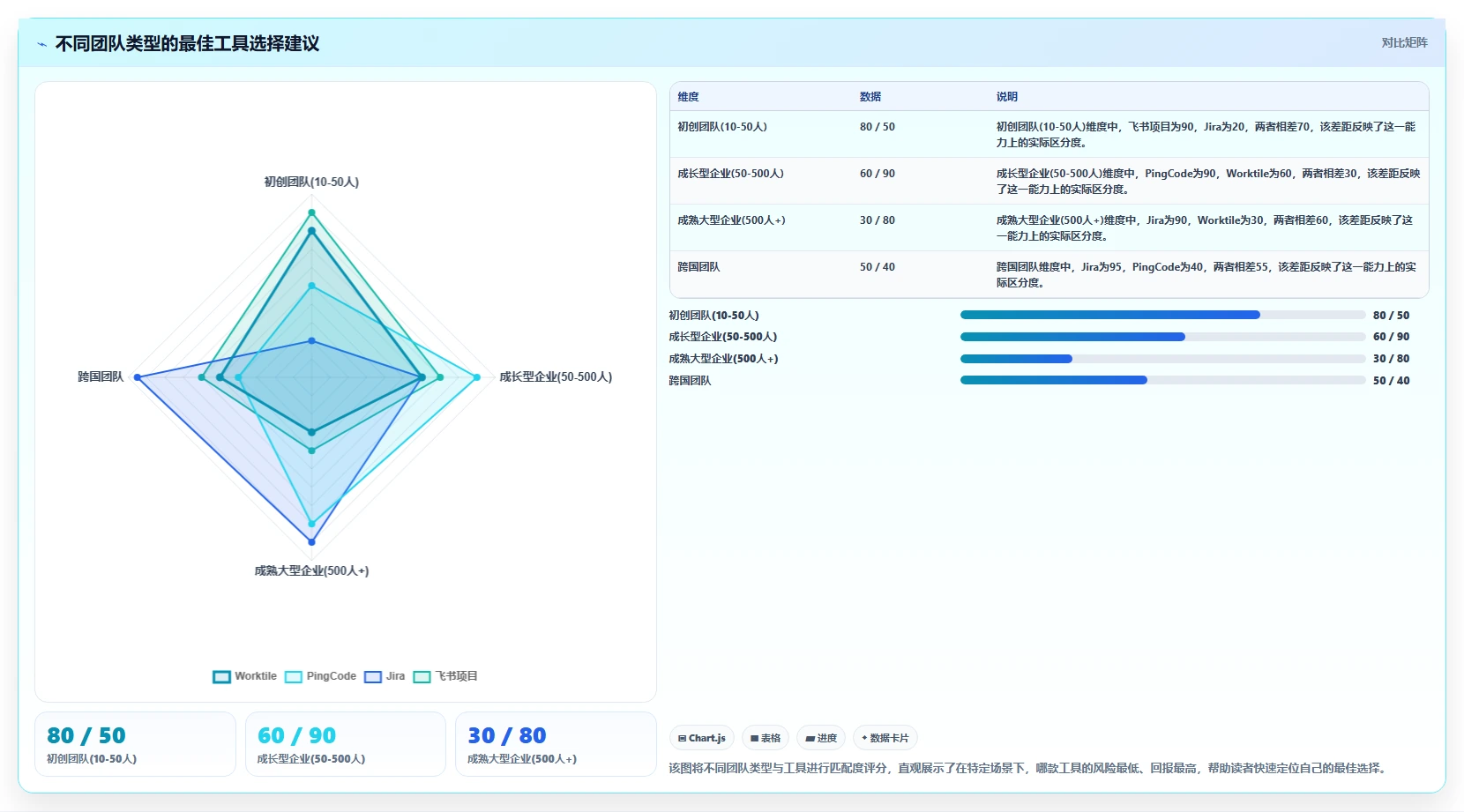Screen dimensions: 1464x812
Task: Select table row 初创团队(10-50人)
Action: pyautogui.click(x=1049, y=134)
